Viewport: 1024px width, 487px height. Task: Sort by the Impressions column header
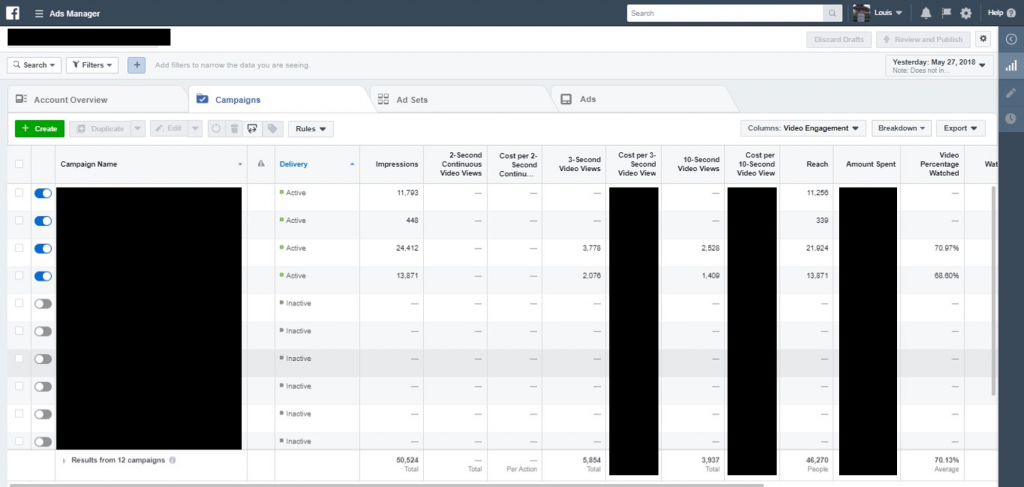pyautogui.click(x=391, y=165)
